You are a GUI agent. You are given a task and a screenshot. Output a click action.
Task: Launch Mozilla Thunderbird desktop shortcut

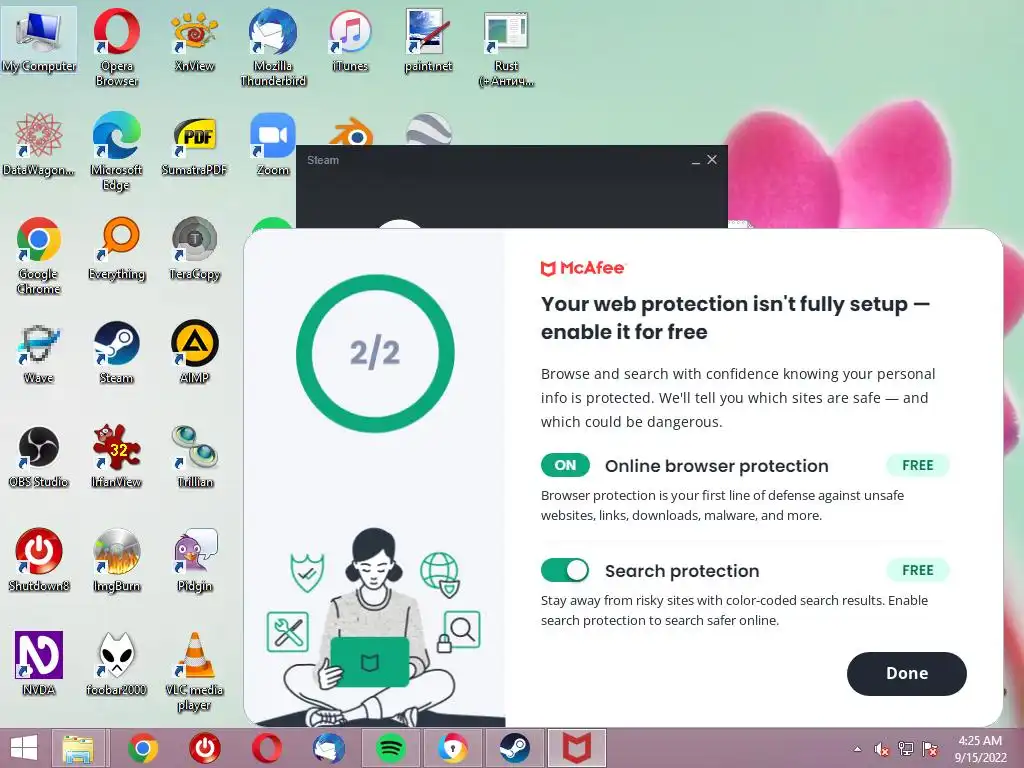tap(273, 47)
